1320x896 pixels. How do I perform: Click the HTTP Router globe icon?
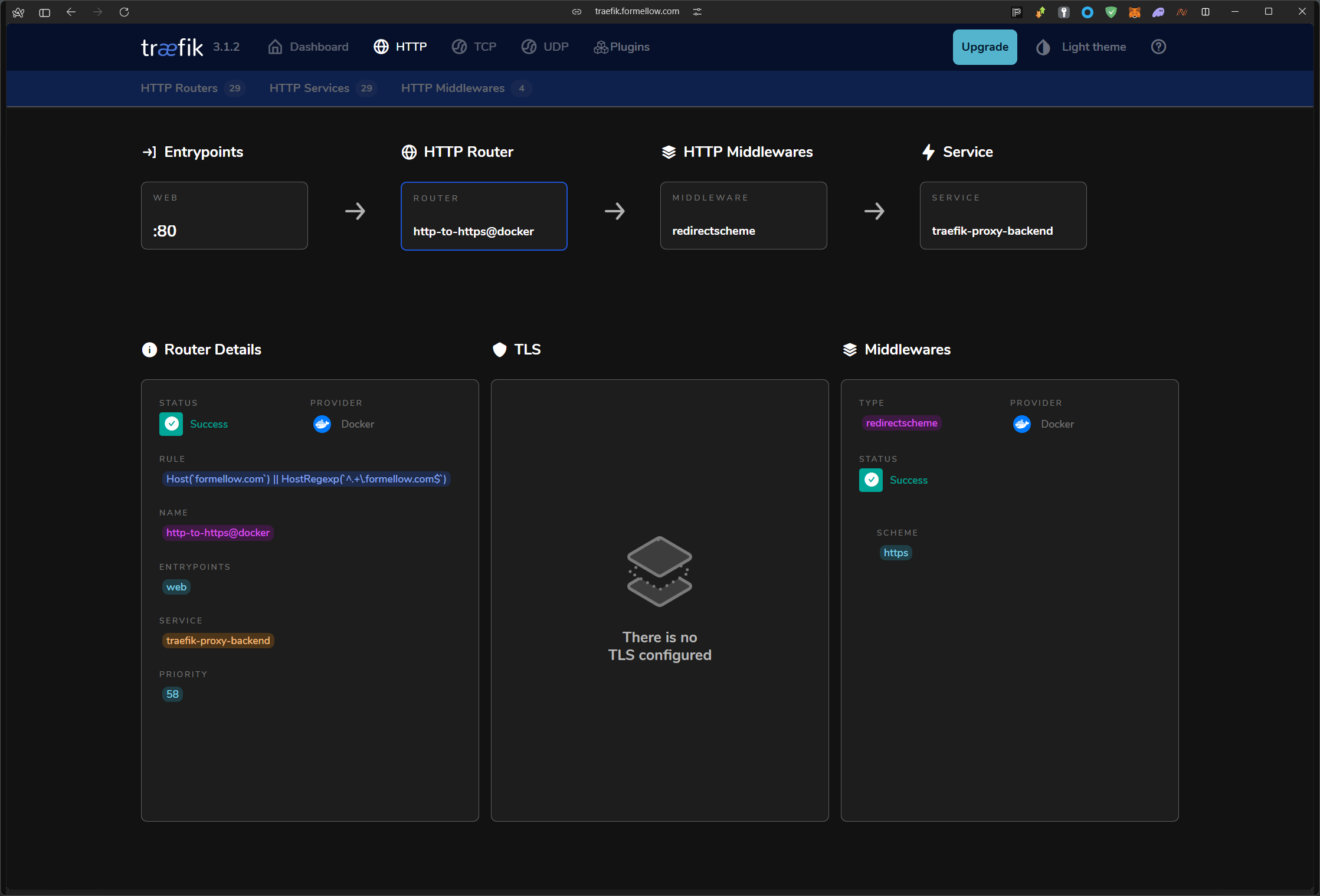[409, 152]
